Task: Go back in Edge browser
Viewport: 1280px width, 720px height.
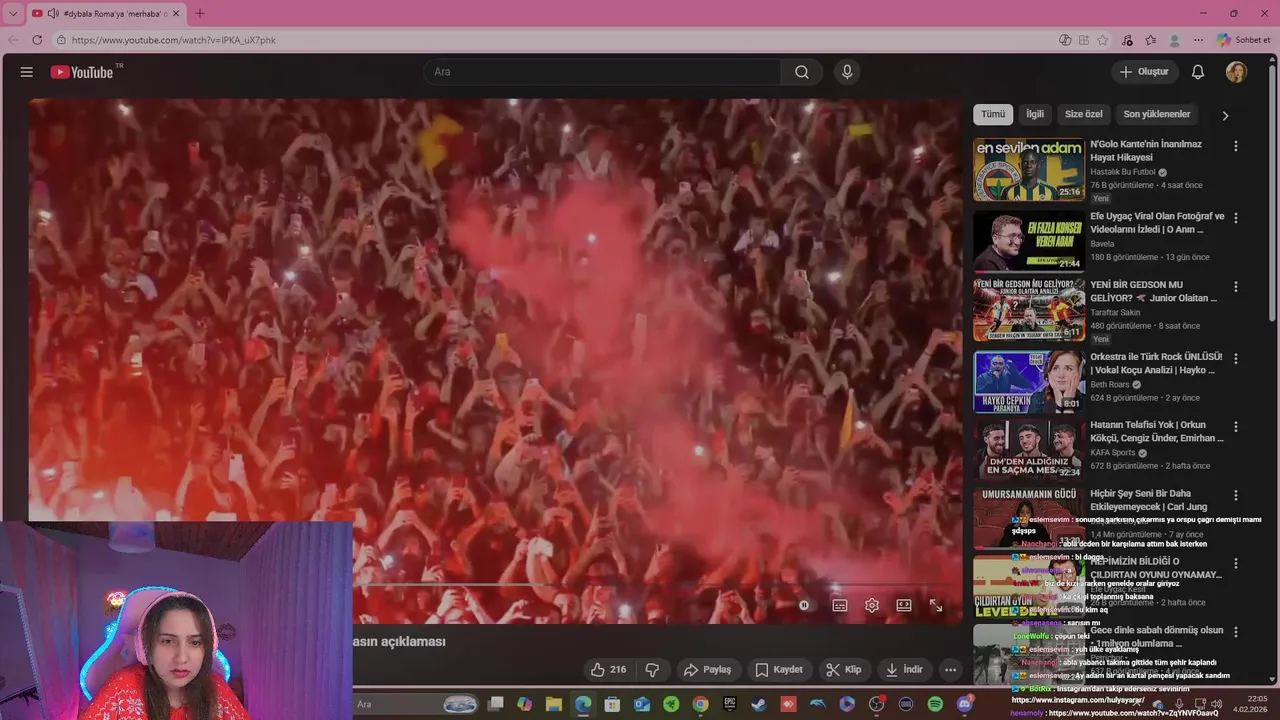Action: 13,40
